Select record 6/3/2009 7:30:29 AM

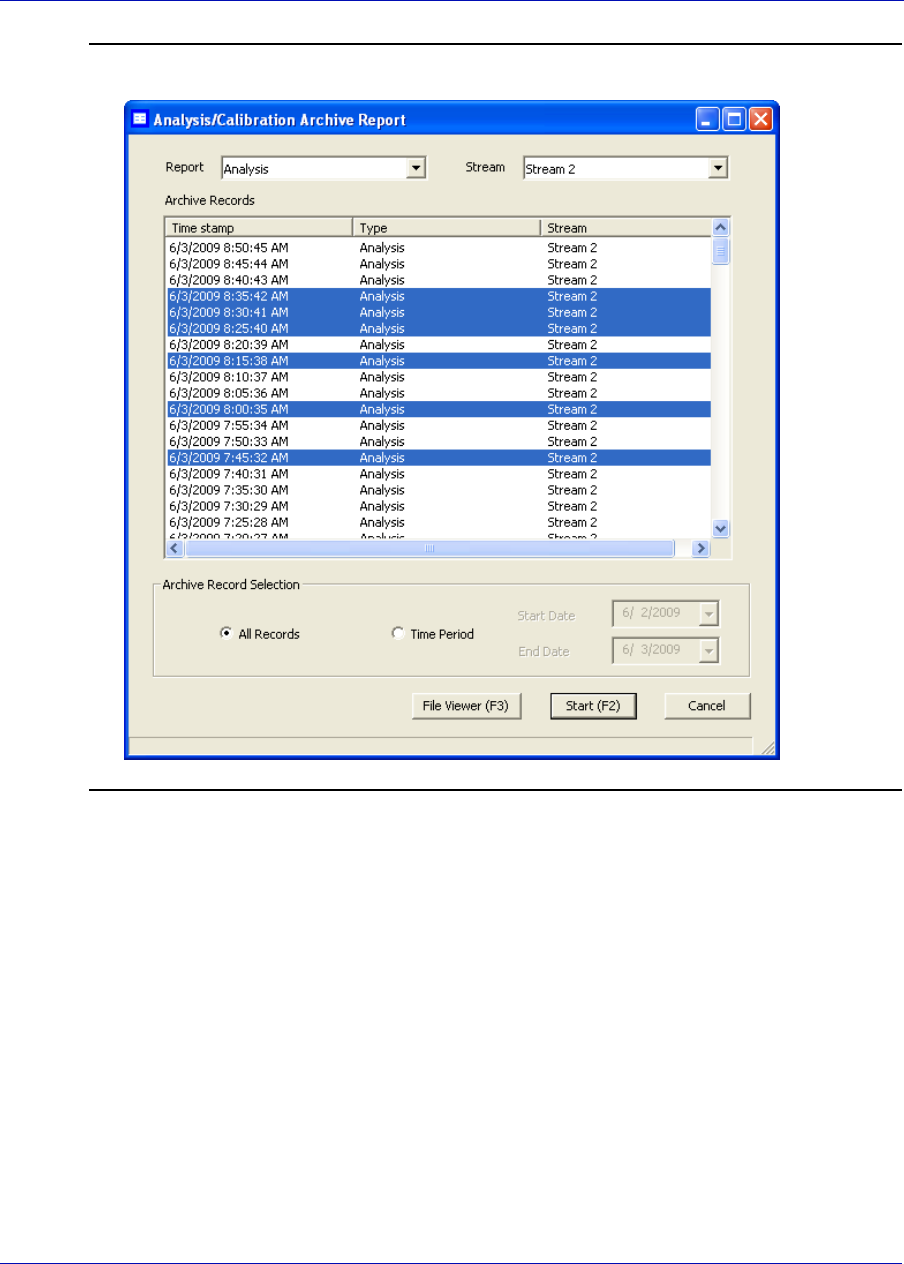coord(439,506)
